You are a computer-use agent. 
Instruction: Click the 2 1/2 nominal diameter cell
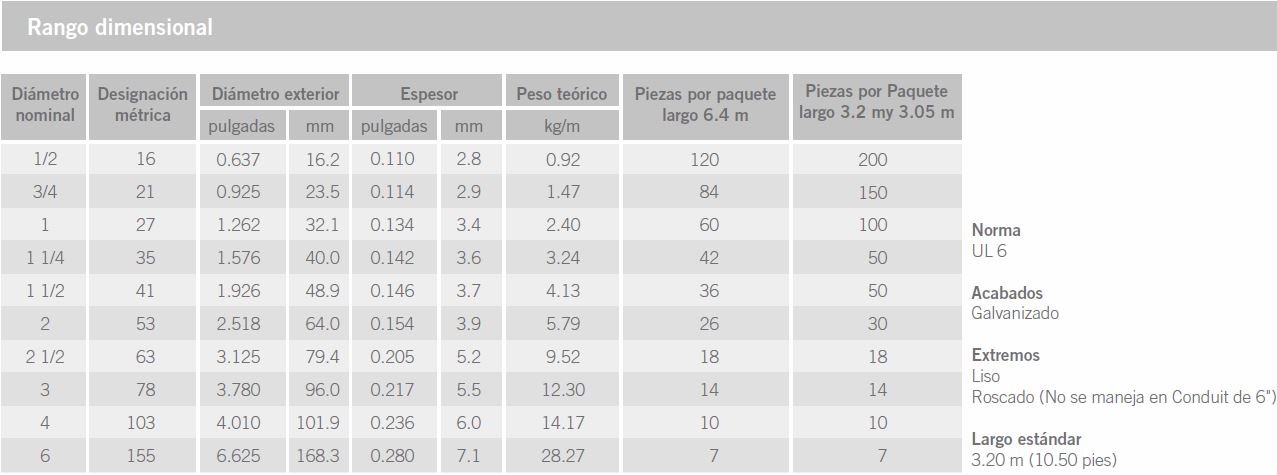tap(45, 357)
